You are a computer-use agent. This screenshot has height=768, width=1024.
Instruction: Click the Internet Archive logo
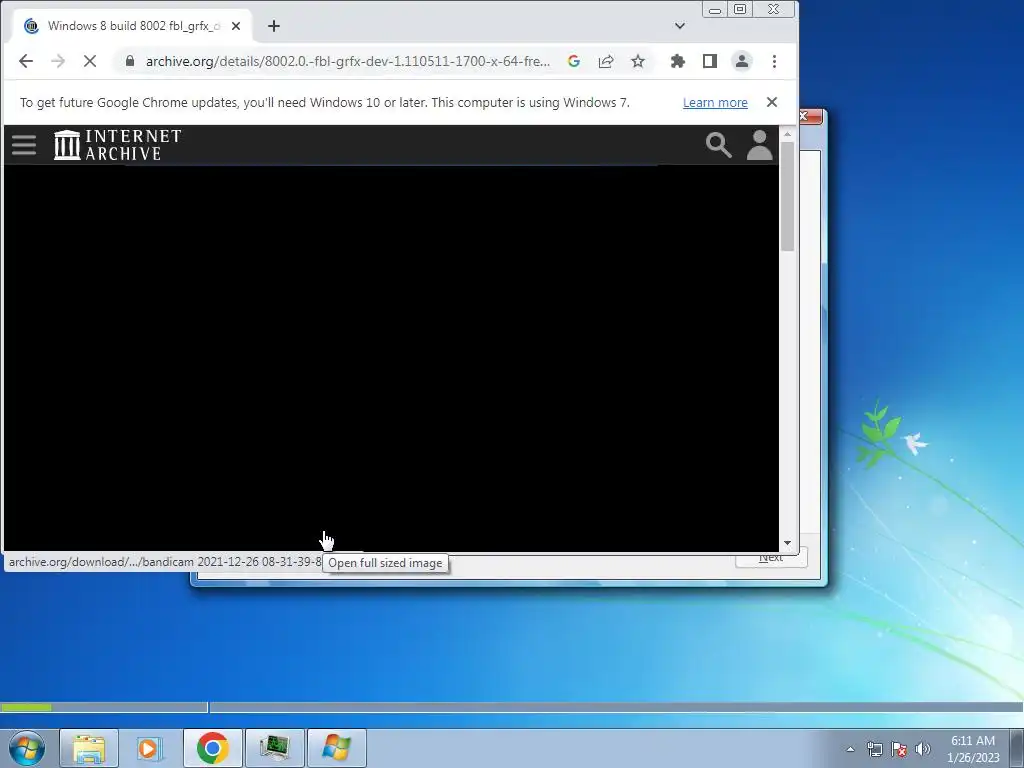coord(118,144)
